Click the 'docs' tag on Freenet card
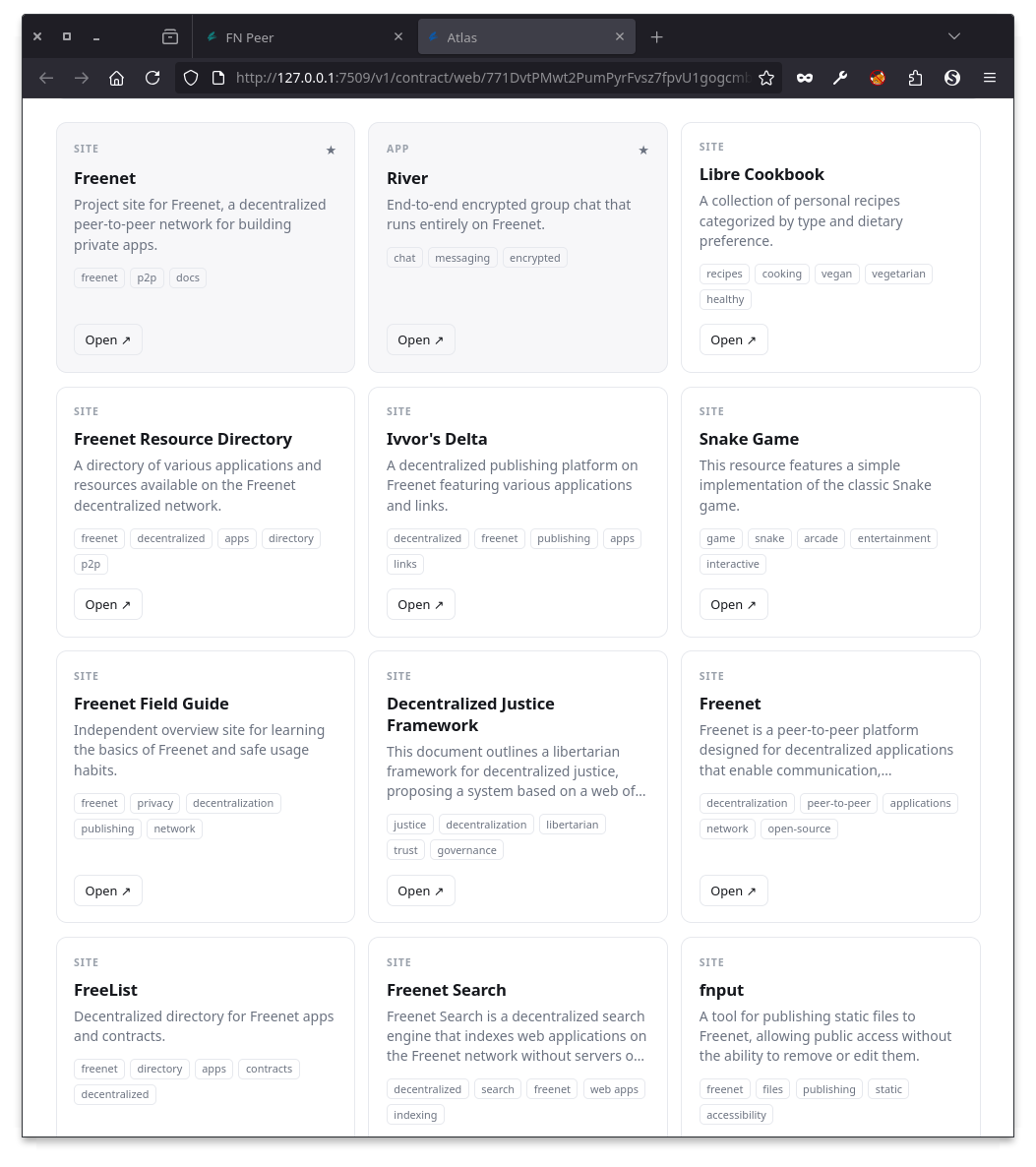The width and height of the screenshot is (1036, 1167). pos(188,278)
